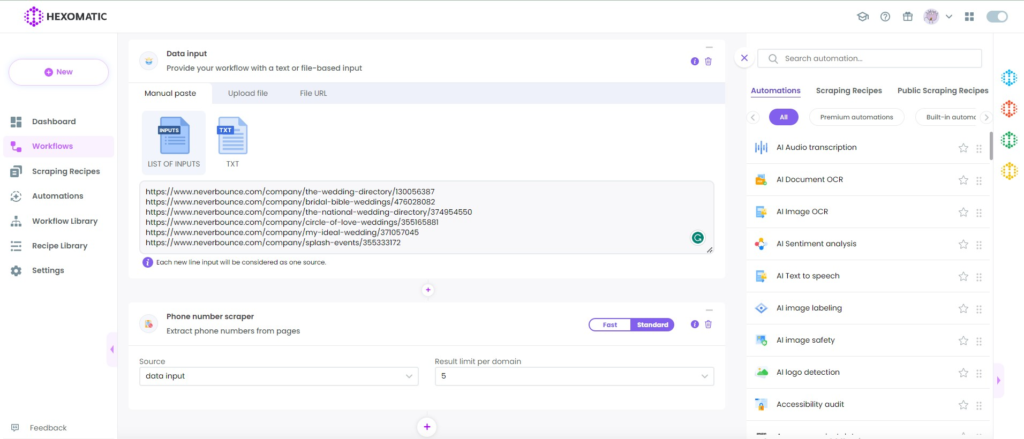Screen dimensions: 1024x439
Task: Minimize the Phone number scraper card
Action: pyautogui.click(x=709, y=310)
